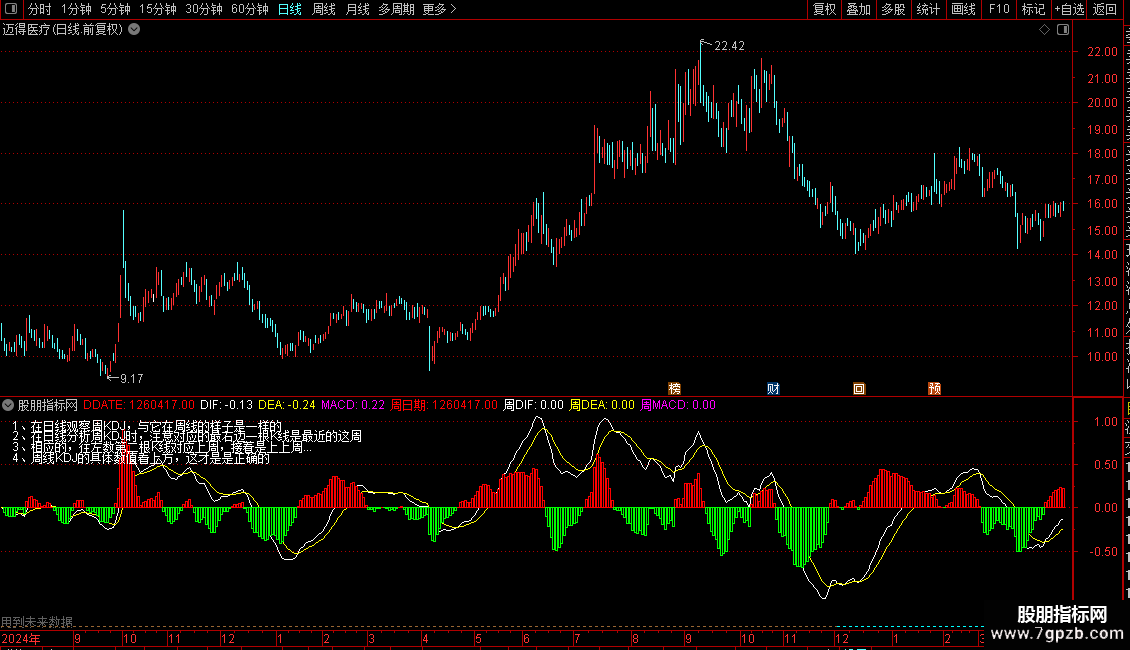1130x650 pixels.
Task: Toggle the left sidebar panel icon
Action: tap(11, 9)
